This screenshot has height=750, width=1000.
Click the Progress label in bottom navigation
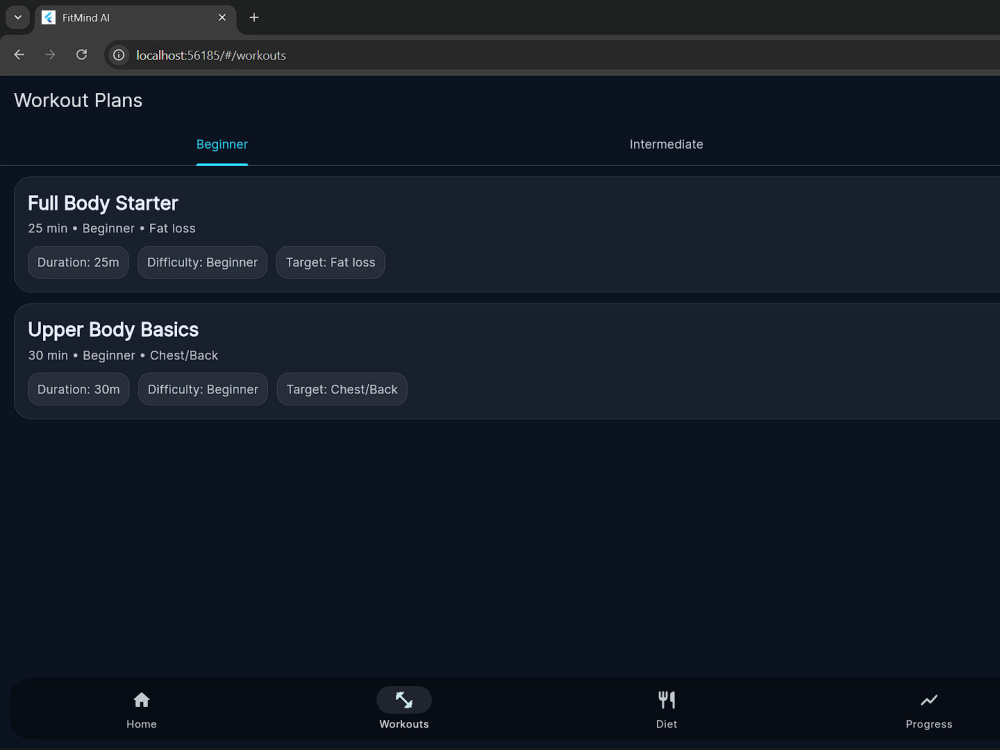click(929, 724)
